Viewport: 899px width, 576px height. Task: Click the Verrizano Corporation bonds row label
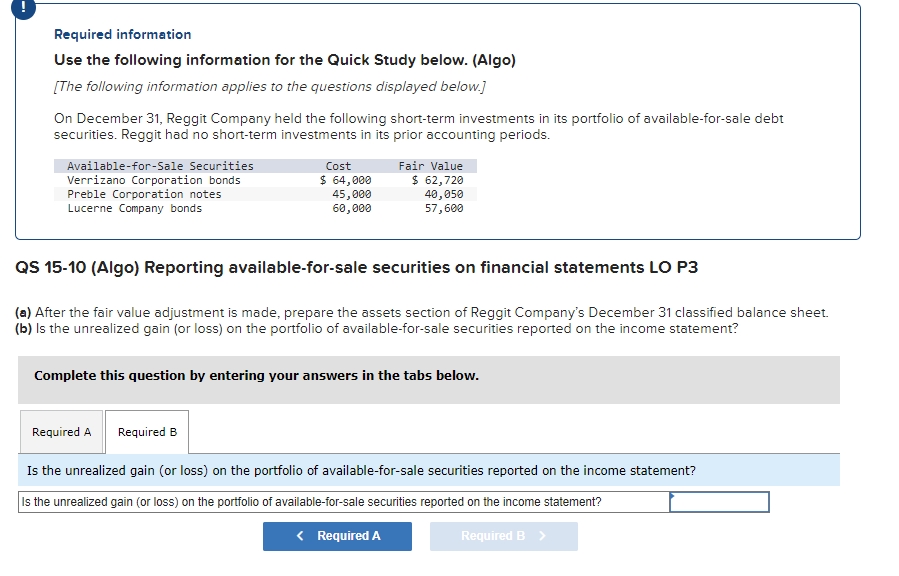point(154,180)
